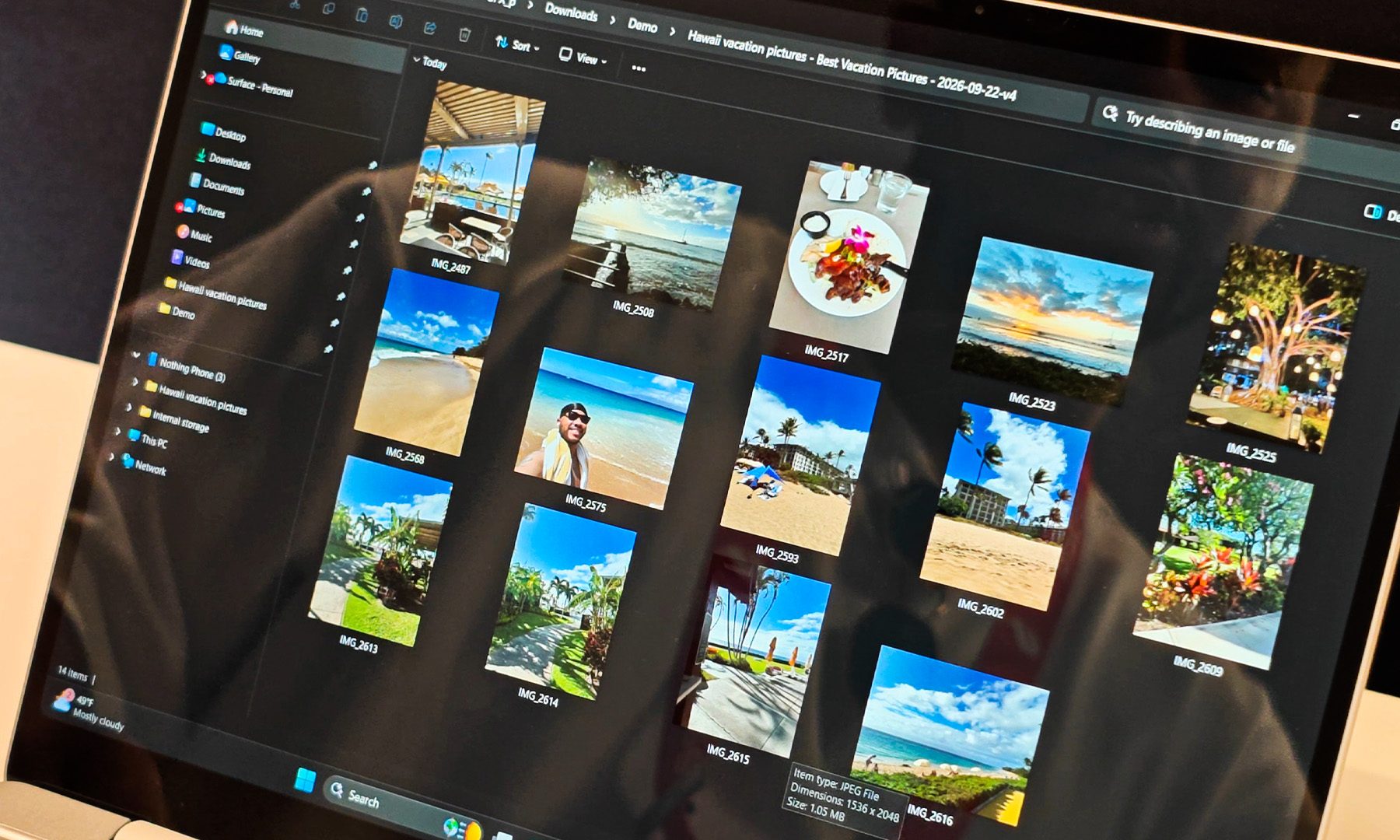
Task: Select the Videos icon in sidebar
Action: 177,257
